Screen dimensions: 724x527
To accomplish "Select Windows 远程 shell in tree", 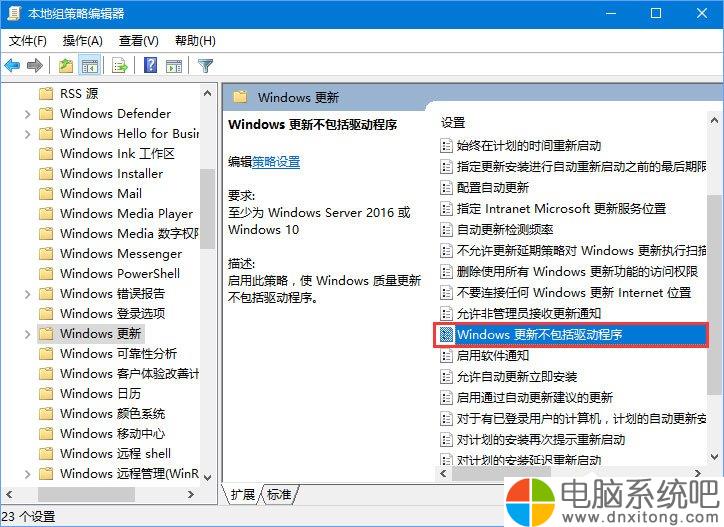I will pos(115,454).
